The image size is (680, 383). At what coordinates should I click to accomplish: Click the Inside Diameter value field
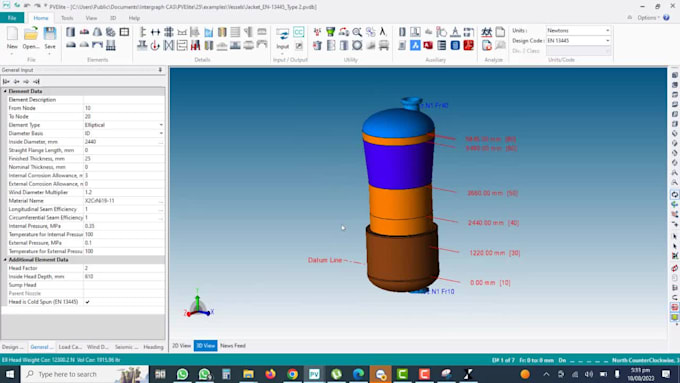(121, 142)
